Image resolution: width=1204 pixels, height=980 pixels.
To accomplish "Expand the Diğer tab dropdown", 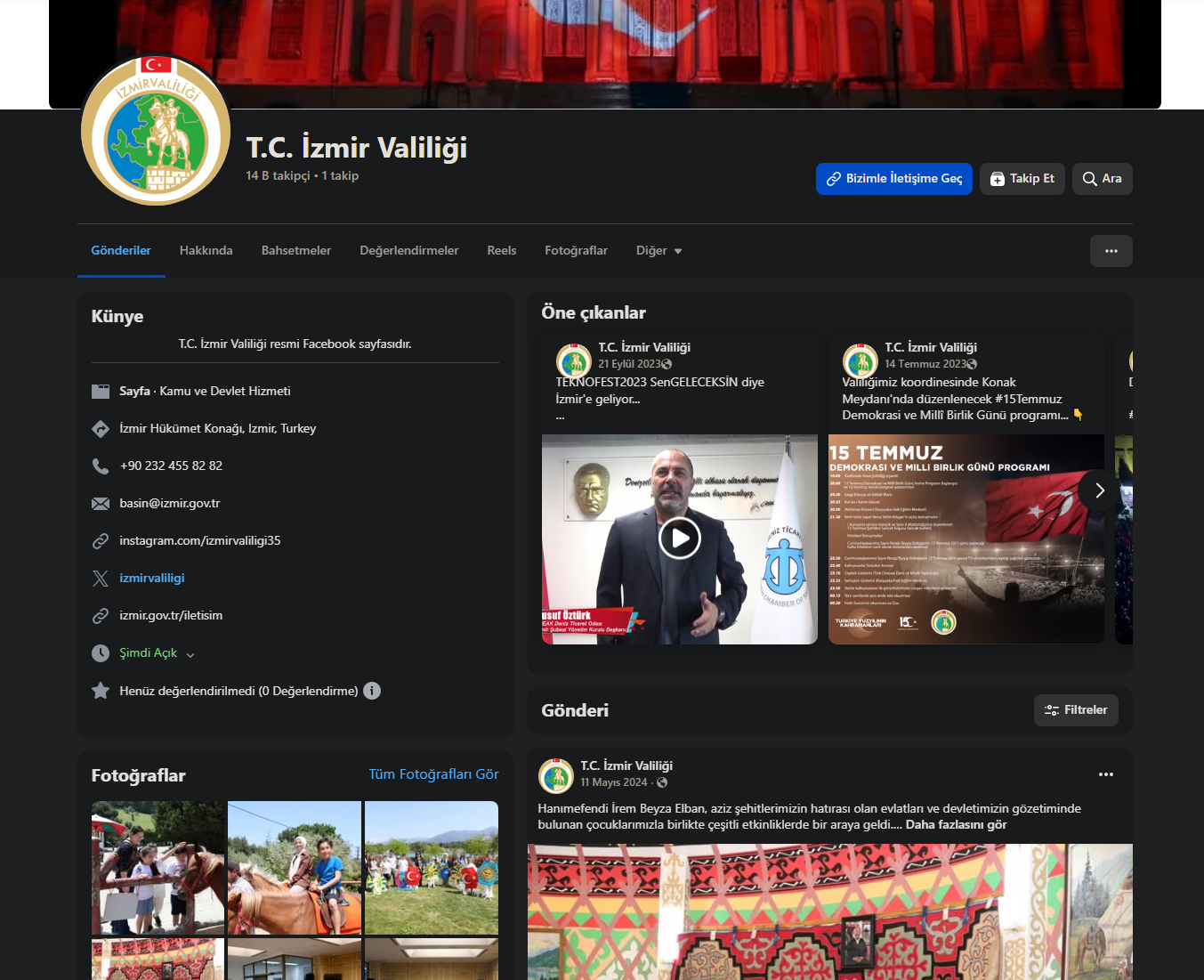I will click(659, 251).
